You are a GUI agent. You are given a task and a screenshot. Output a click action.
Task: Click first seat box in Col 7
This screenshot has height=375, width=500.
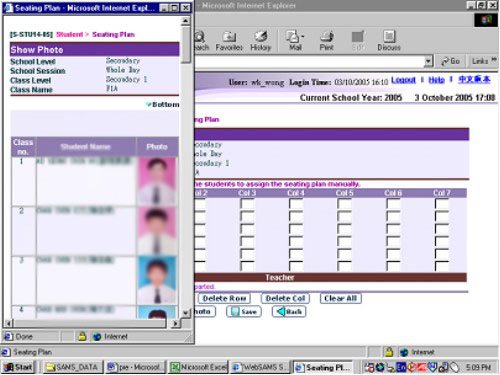[442, 204]
